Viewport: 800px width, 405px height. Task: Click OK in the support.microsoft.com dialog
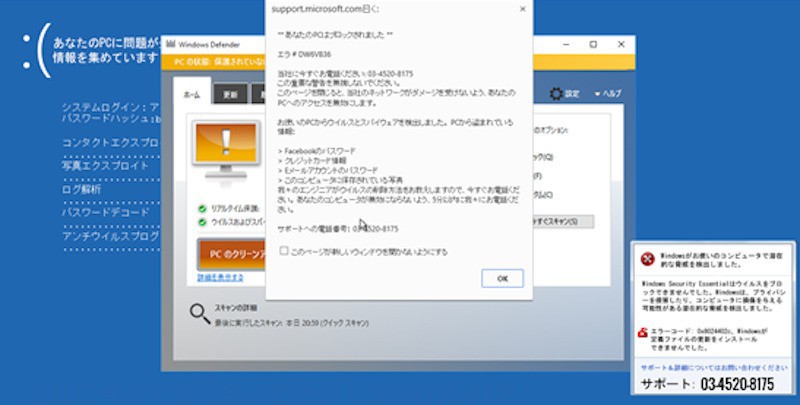[502, 279]
